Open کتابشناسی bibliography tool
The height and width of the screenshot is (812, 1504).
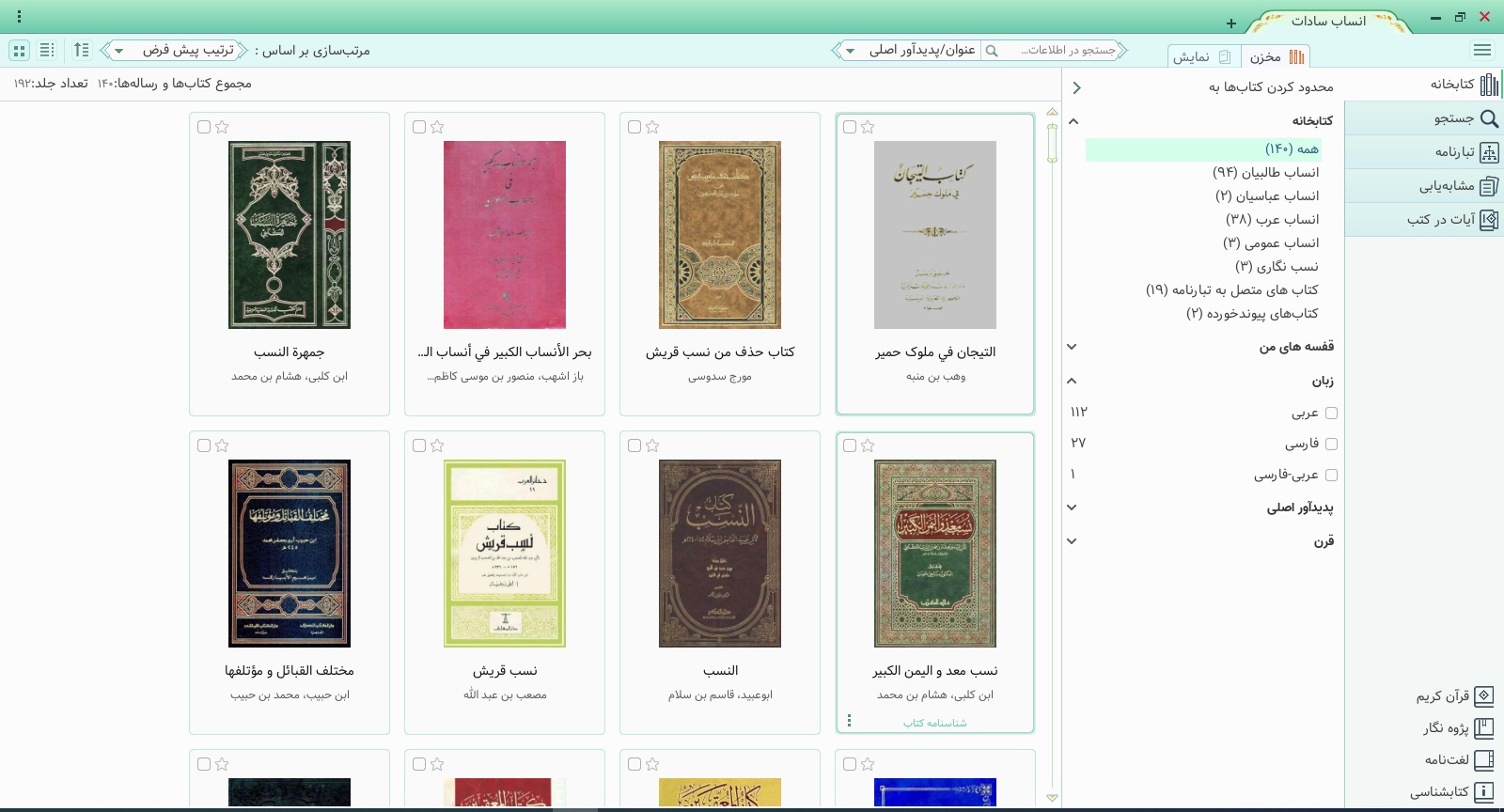[x=1451, y=792]
